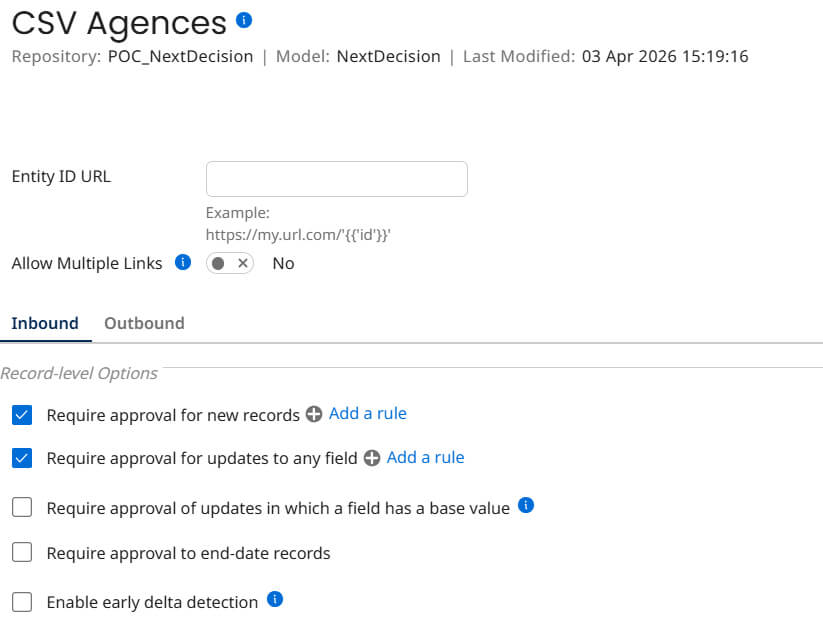Click the plus icon to add a new records rule
The image size is (823, 623).
pyautogui.click(x=314, y=413)
